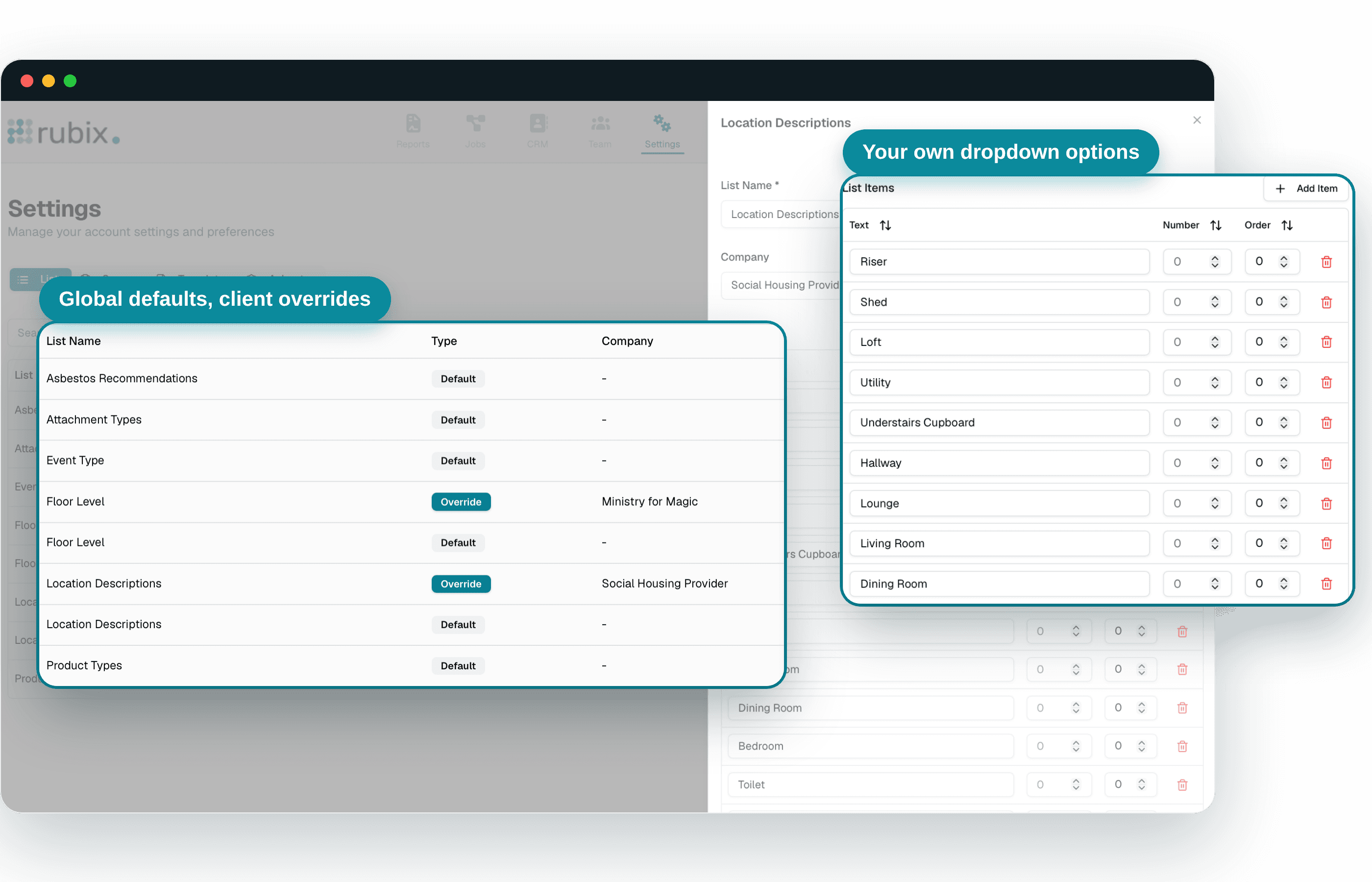
Task: Open Social Housing Provider Location Descriptions row
Action: pyautogui.click(x=411, y=584)
